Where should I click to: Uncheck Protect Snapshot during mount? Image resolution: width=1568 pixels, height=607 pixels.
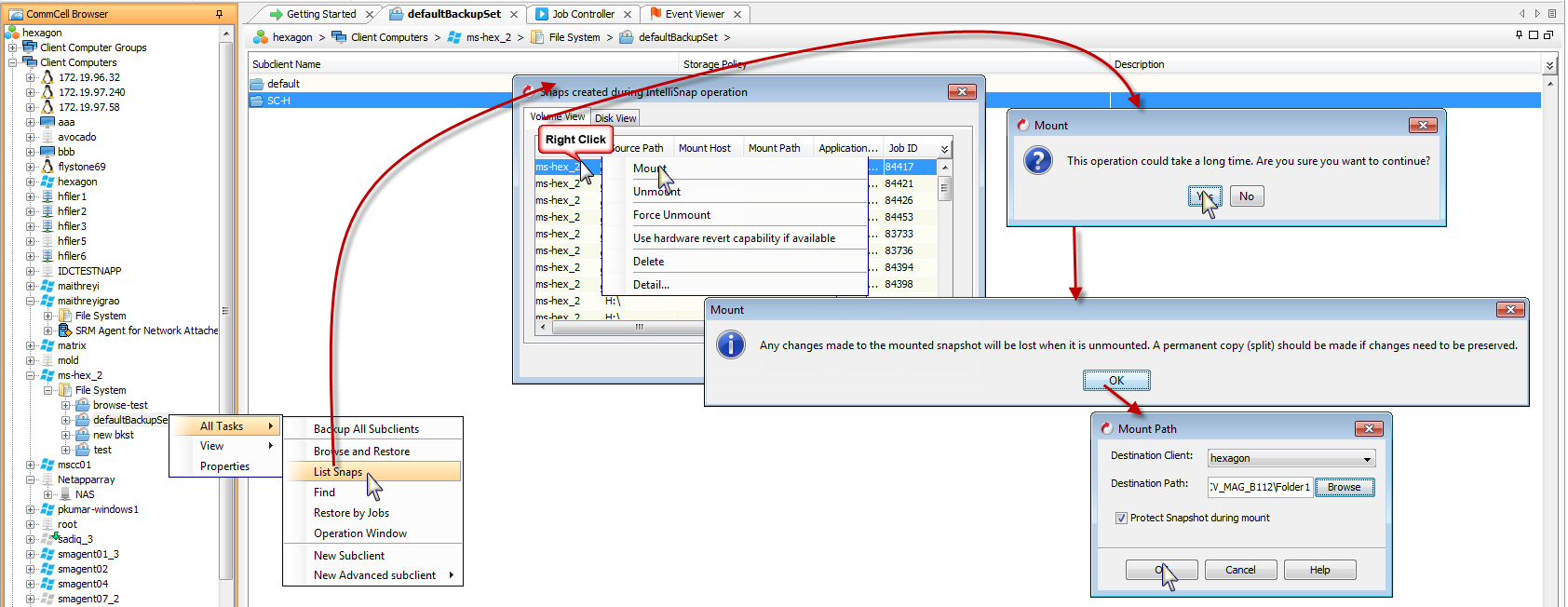pos(1121,518)
